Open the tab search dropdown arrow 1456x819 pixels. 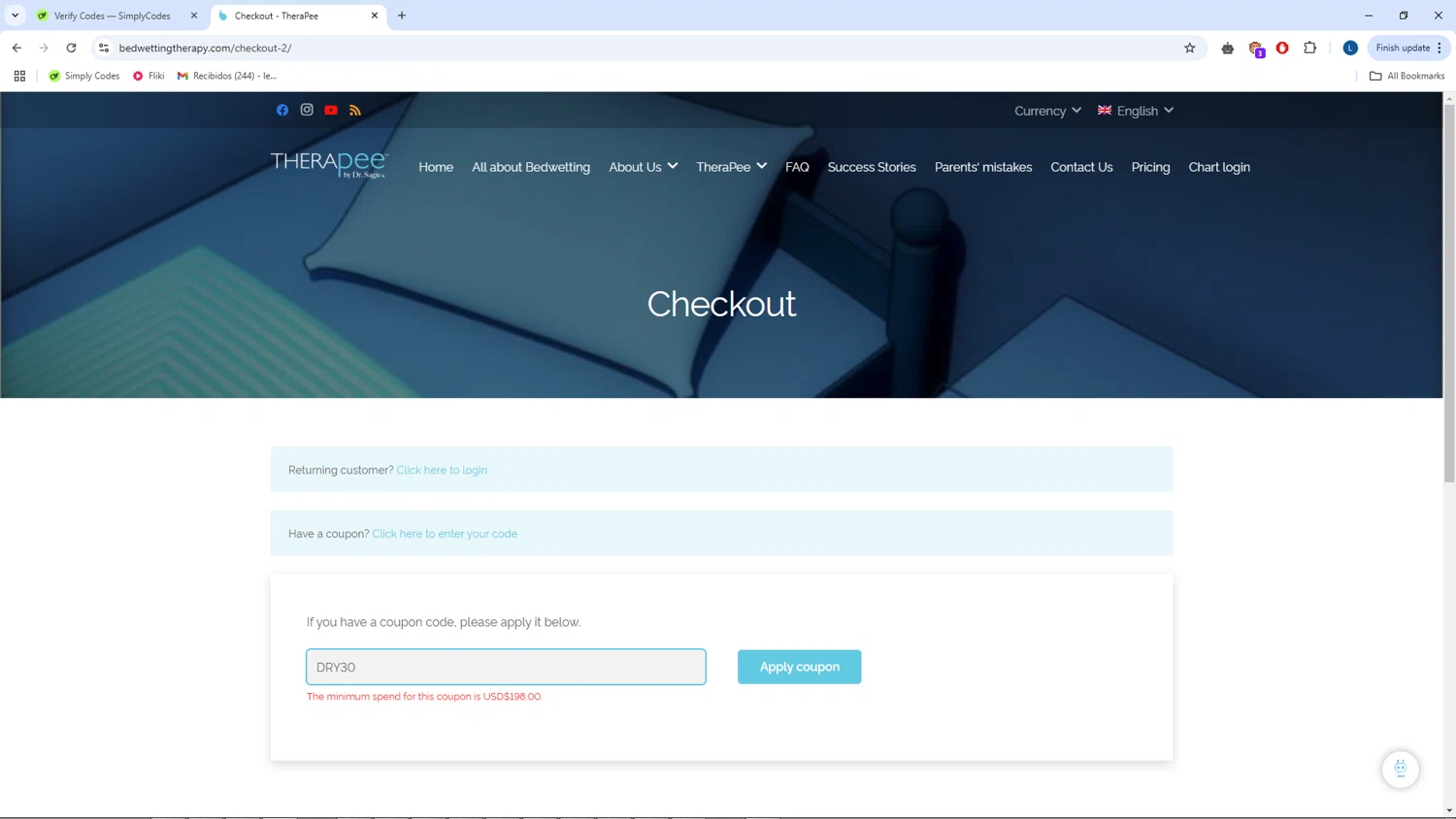[16, 16]
